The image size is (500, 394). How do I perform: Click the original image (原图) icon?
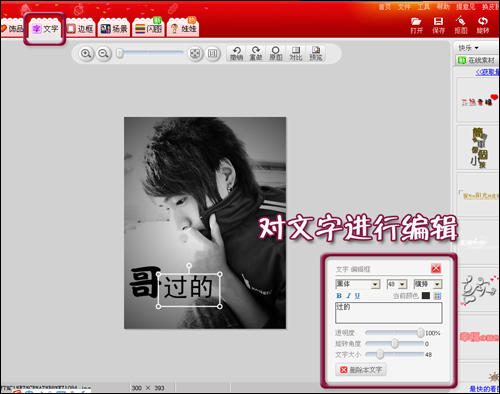point(276,53)
